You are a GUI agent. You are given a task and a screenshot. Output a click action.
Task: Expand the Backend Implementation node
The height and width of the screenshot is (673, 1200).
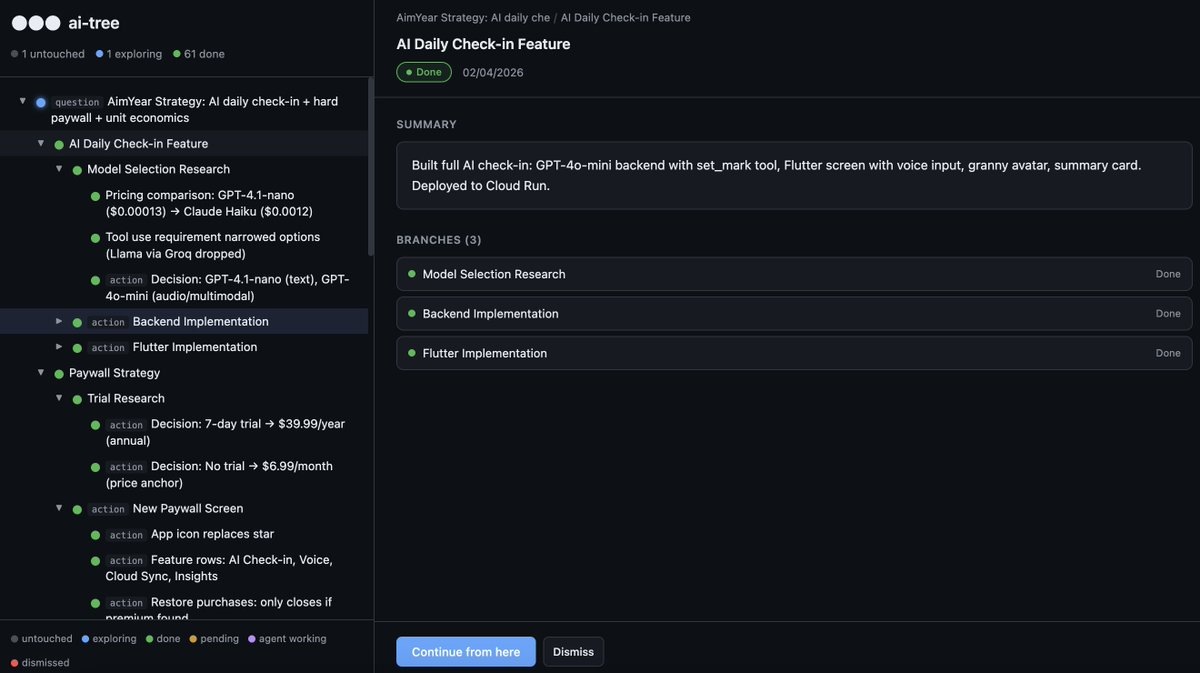(x=59, y=321)
